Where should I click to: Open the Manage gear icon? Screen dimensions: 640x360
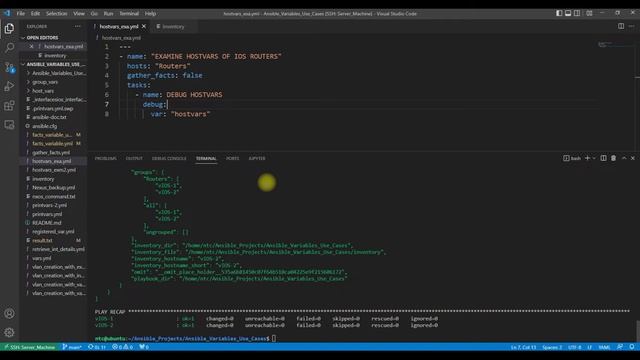point(9,333)
